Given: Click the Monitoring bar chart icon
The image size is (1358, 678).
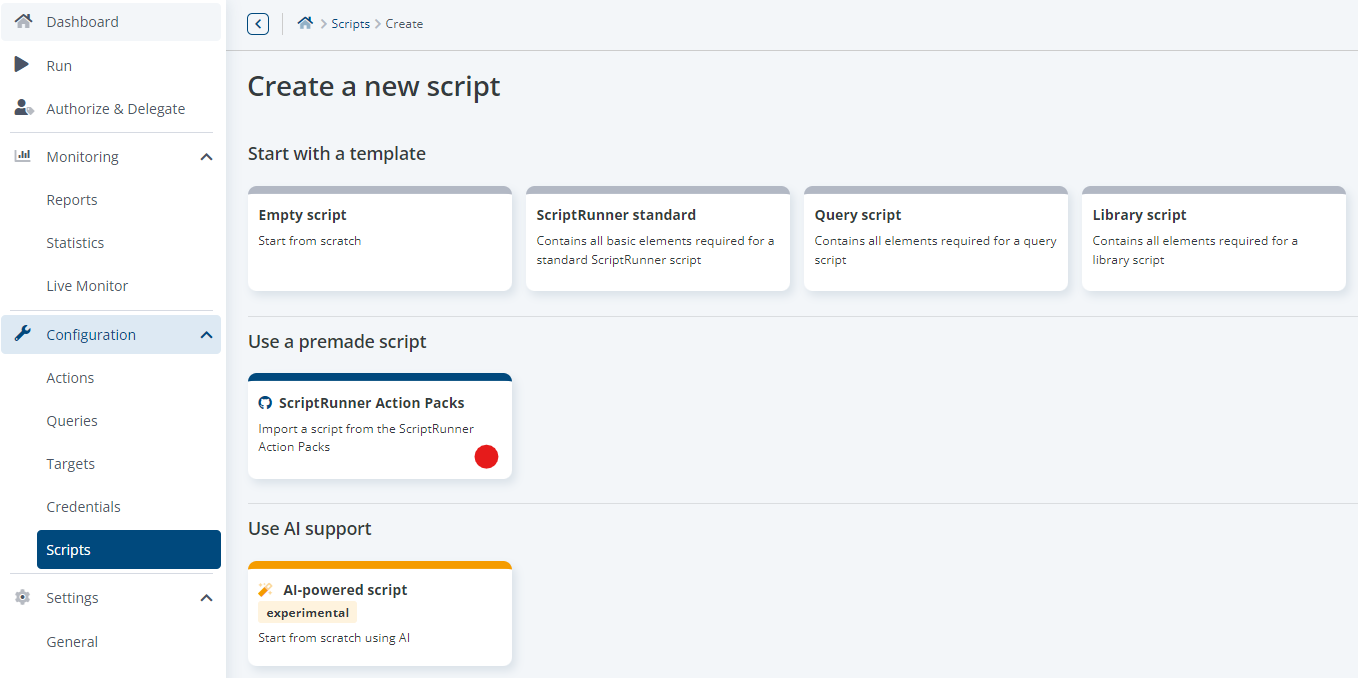Looking at the screenshot, I should pyautogui.click(x=23, y=156).
